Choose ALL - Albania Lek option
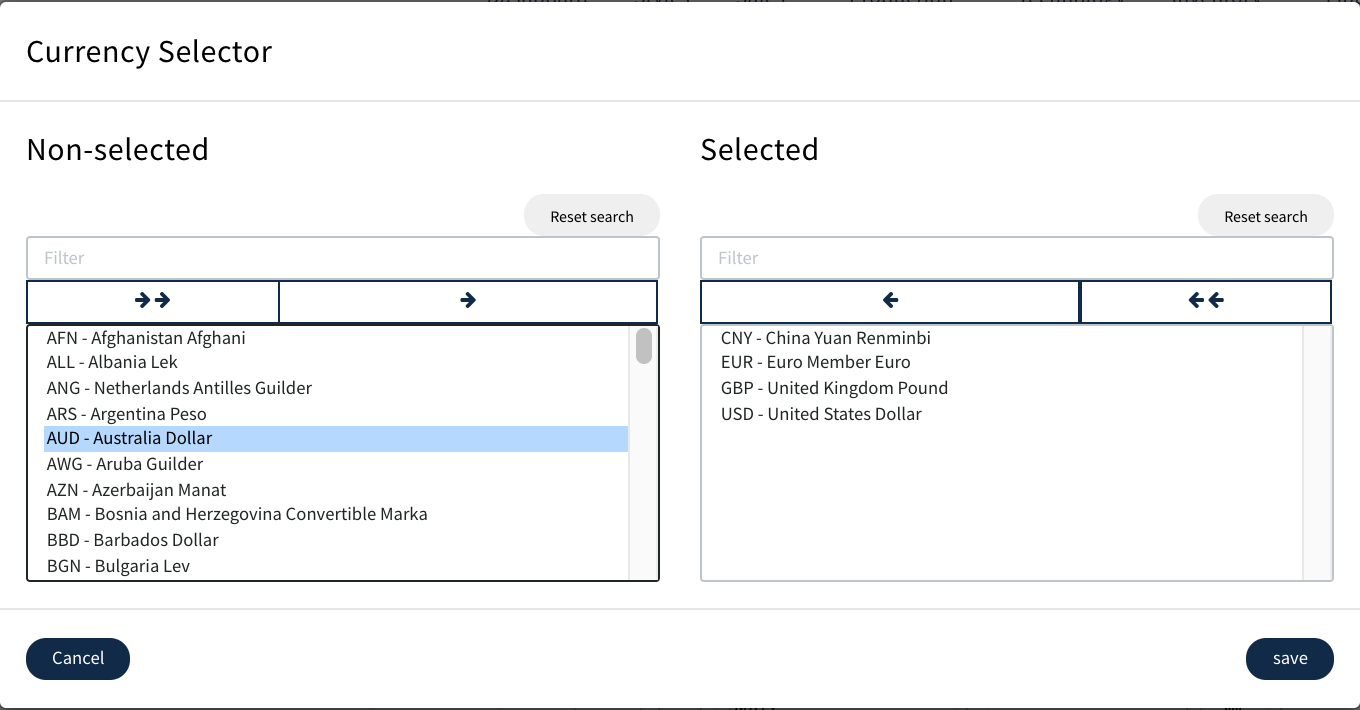The image size is (1360, 710). [112, 362]
